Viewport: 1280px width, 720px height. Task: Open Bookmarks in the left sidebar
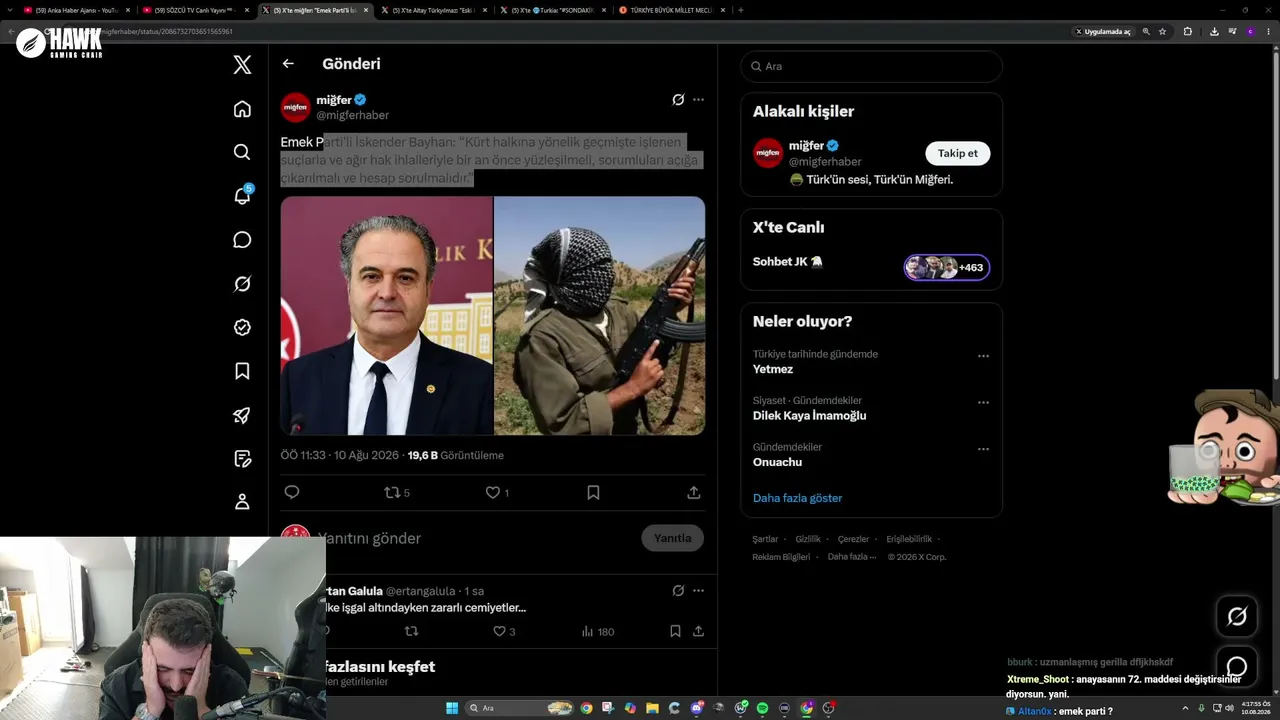coord(242,371)
